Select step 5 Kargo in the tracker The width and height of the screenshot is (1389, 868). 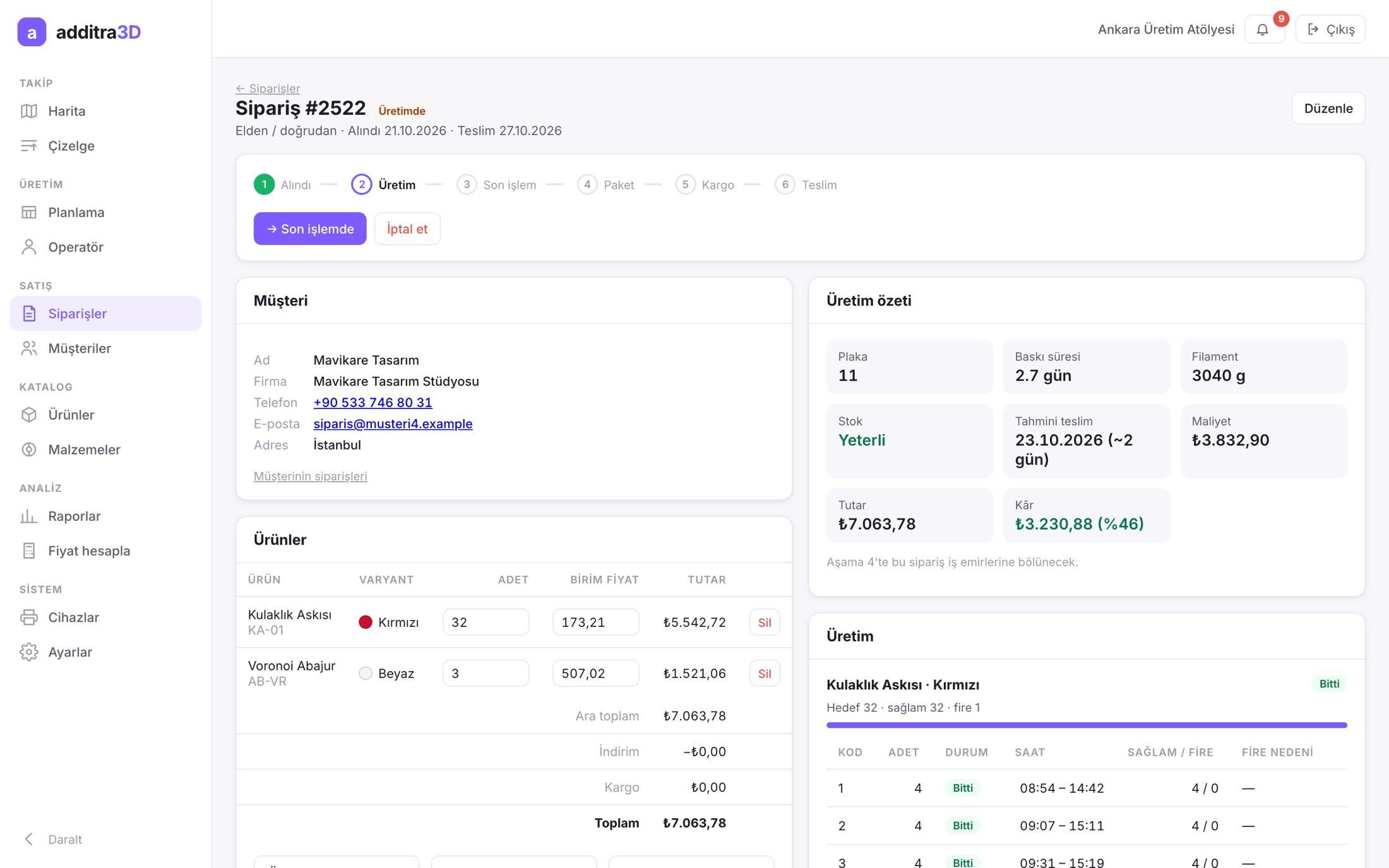pyautogui.click(x=705, y=185)
